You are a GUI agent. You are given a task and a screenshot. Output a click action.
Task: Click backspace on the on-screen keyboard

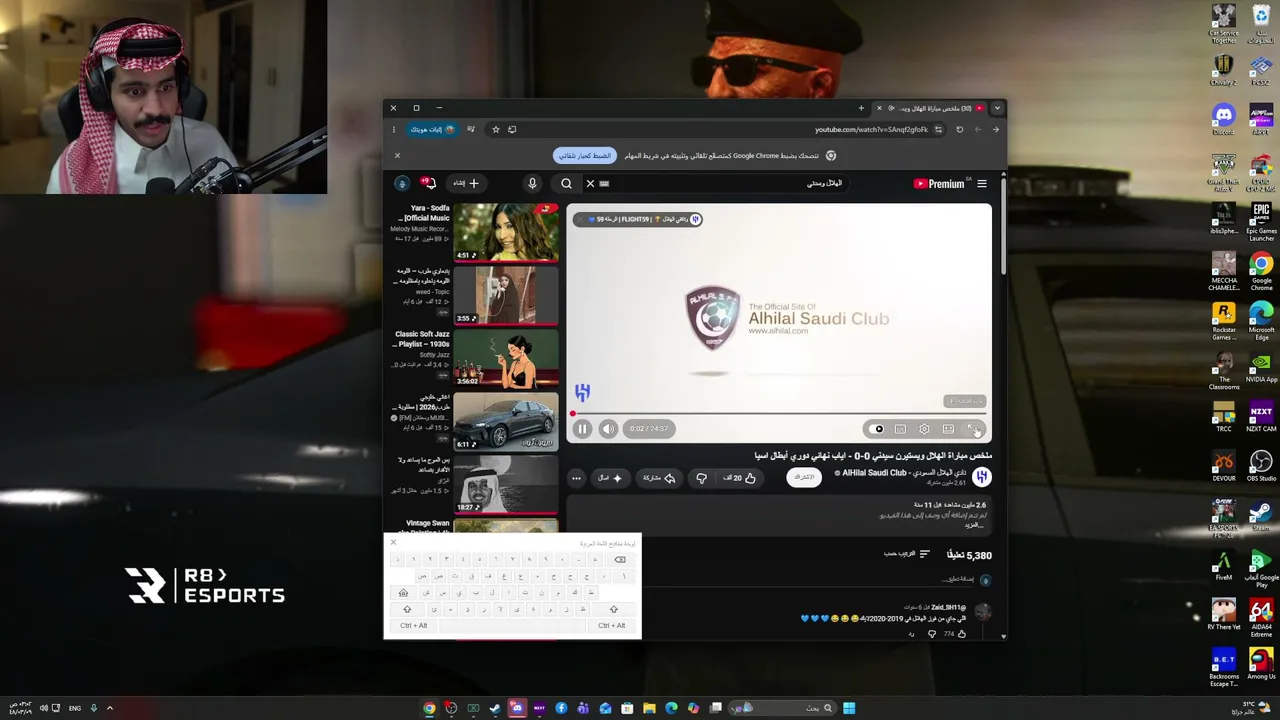click(x=620, y=560)
